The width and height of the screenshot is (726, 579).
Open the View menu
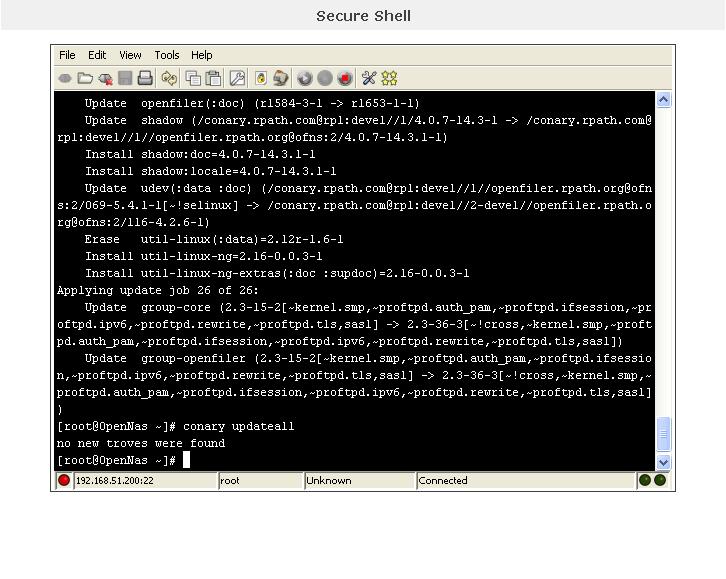(x=130, y=55)
